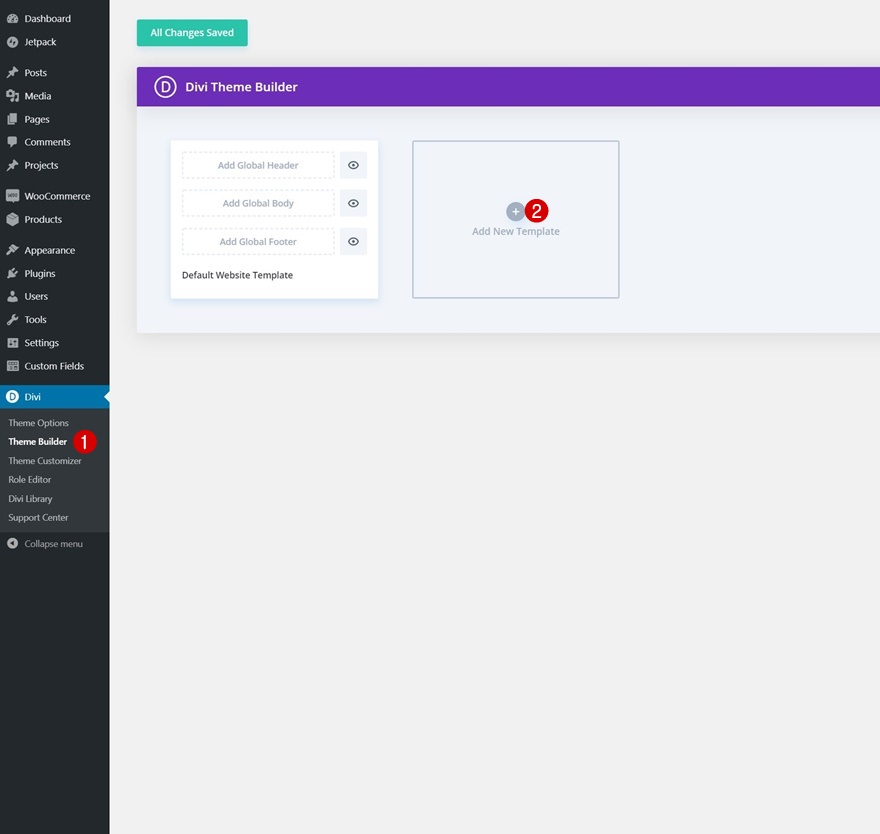Click Add Global Body area

point(258,203)
